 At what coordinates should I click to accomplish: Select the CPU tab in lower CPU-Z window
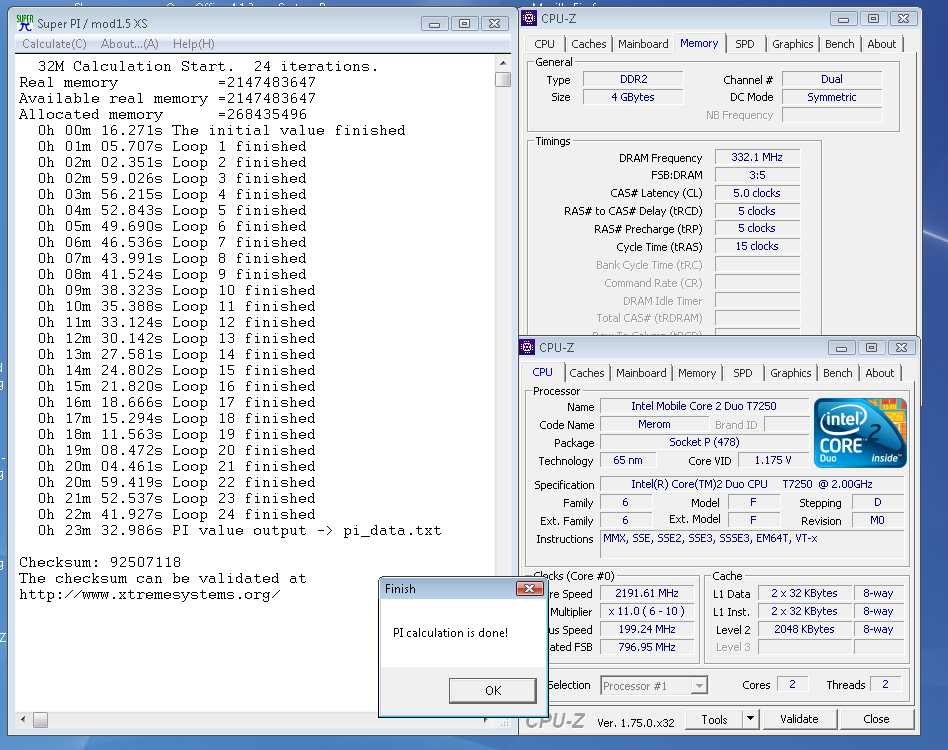542,372
